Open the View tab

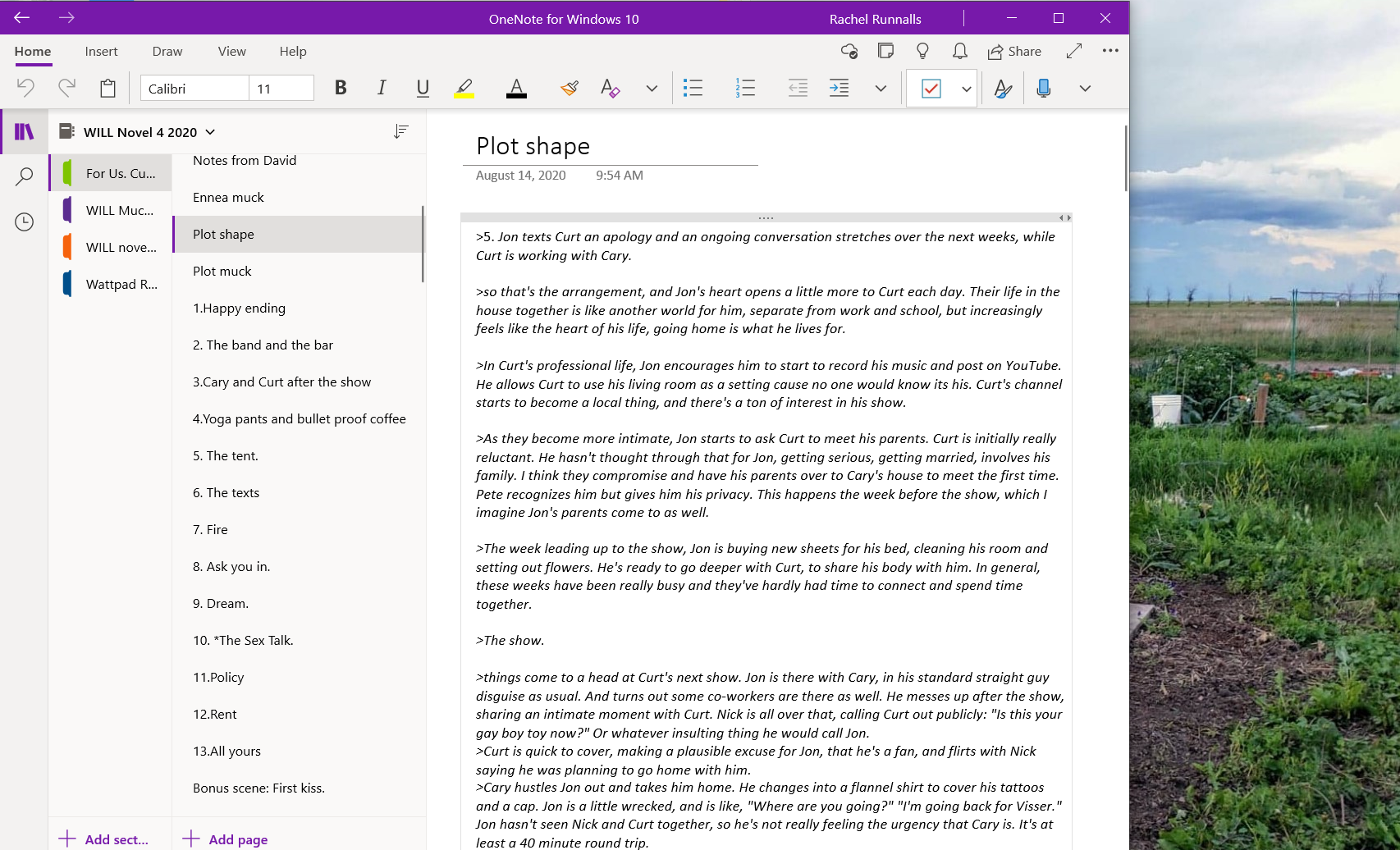pos(232,51)
